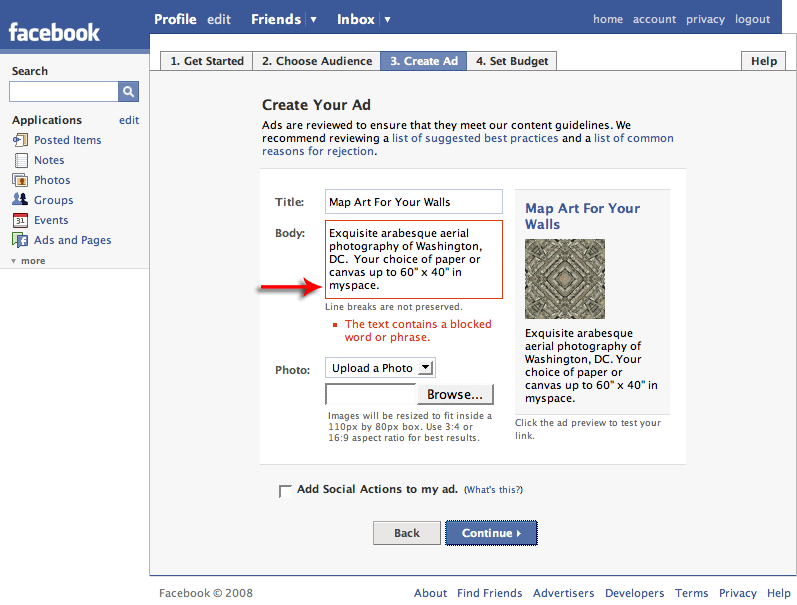This screenshot has width=797, height=605.
Task: Click edit next to Profile
Action: (219, 19)
